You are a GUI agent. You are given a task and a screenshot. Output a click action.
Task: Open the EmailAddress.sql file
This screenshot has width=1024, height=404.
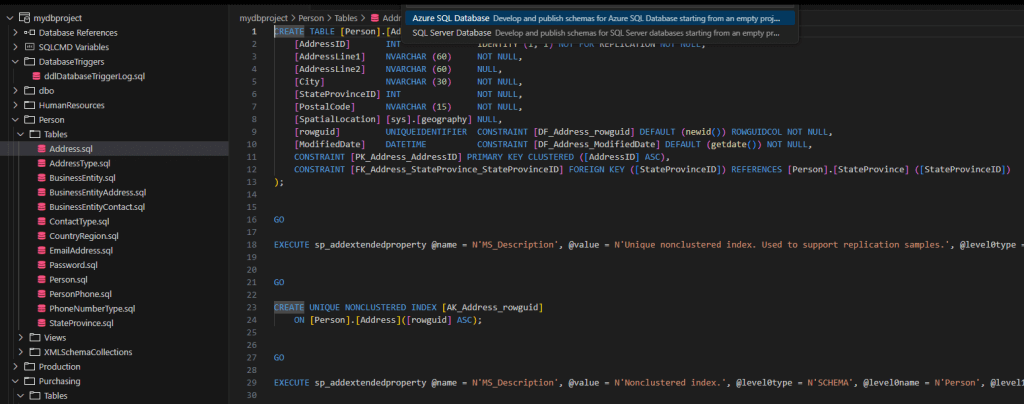pos(80,251)
